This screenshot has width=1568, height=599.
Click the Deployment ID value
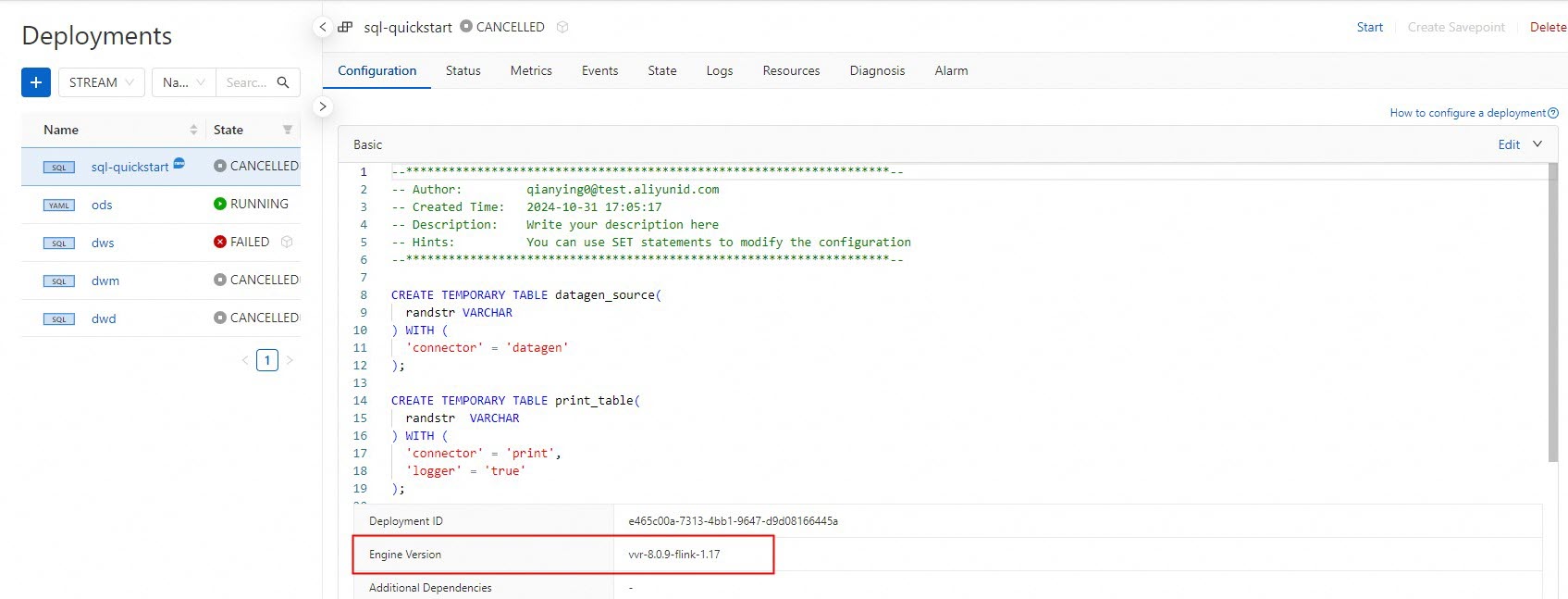(x=733, y=521)
